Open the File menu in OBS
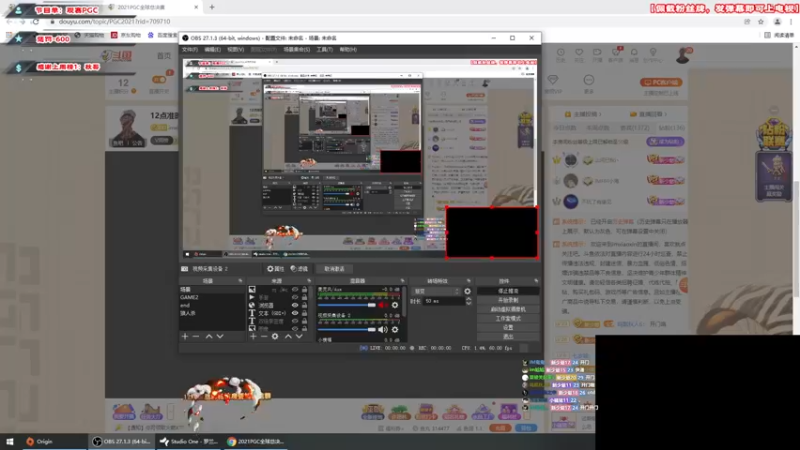The height and width of the screenshot is (450, 800). pyautogui.click(x=190, y=49)
